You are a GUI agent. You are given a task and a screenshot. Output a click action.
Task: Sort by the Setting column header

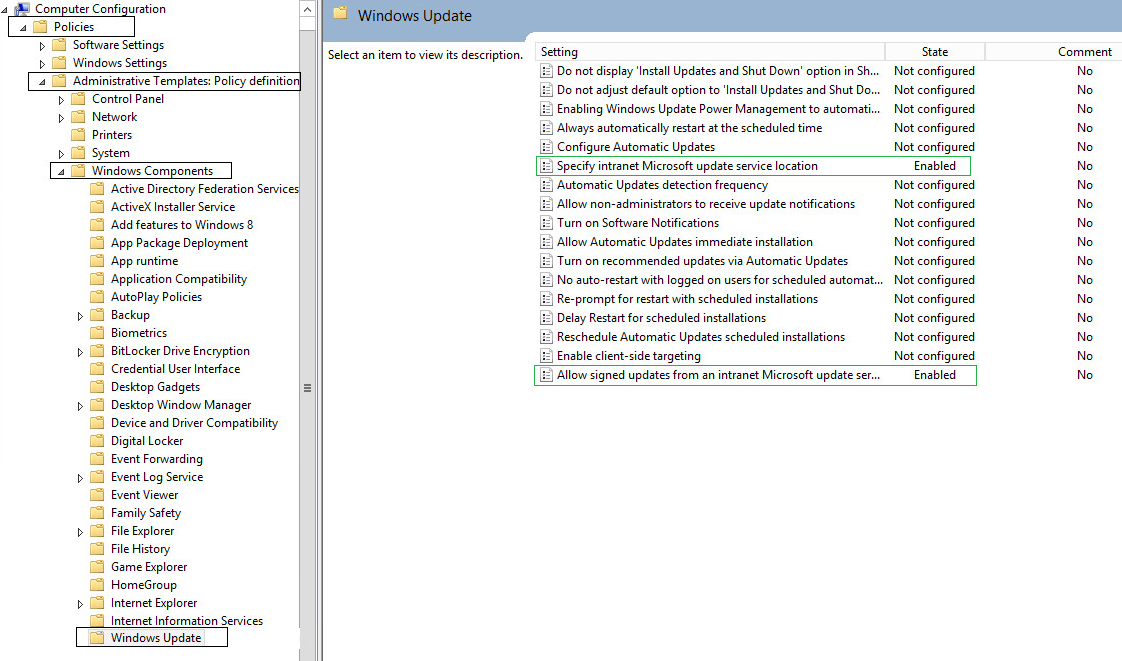point(710,52)
